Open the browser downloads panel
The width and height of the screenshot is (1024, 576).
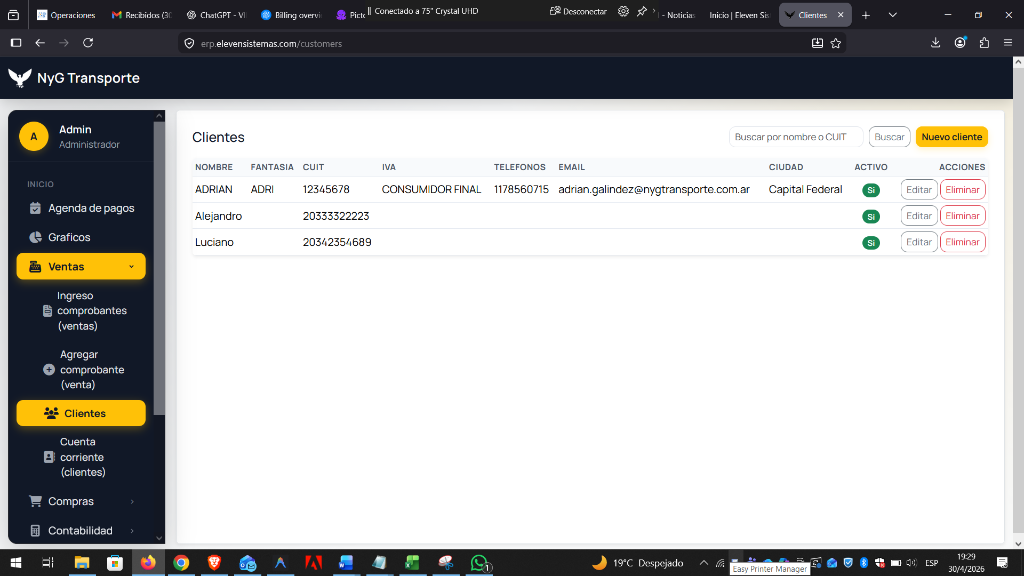point(935,43)
